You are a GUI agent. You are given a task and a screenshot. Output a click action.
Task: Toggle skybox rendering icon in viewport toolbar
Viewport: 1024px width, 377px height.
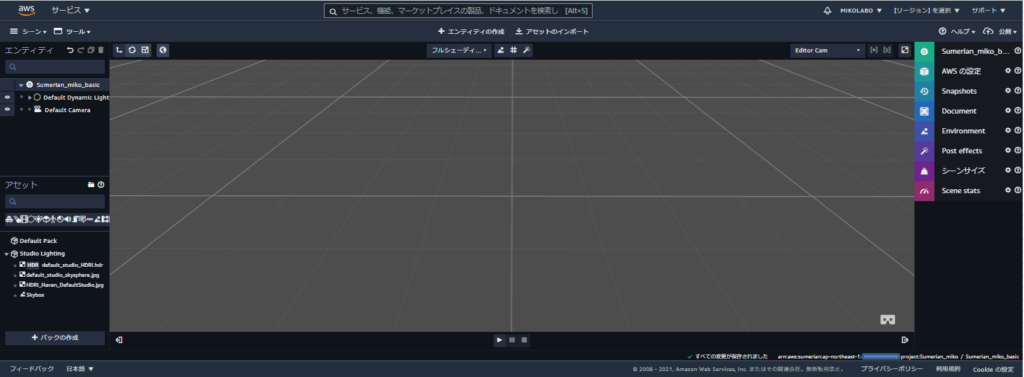pos(500,50)
